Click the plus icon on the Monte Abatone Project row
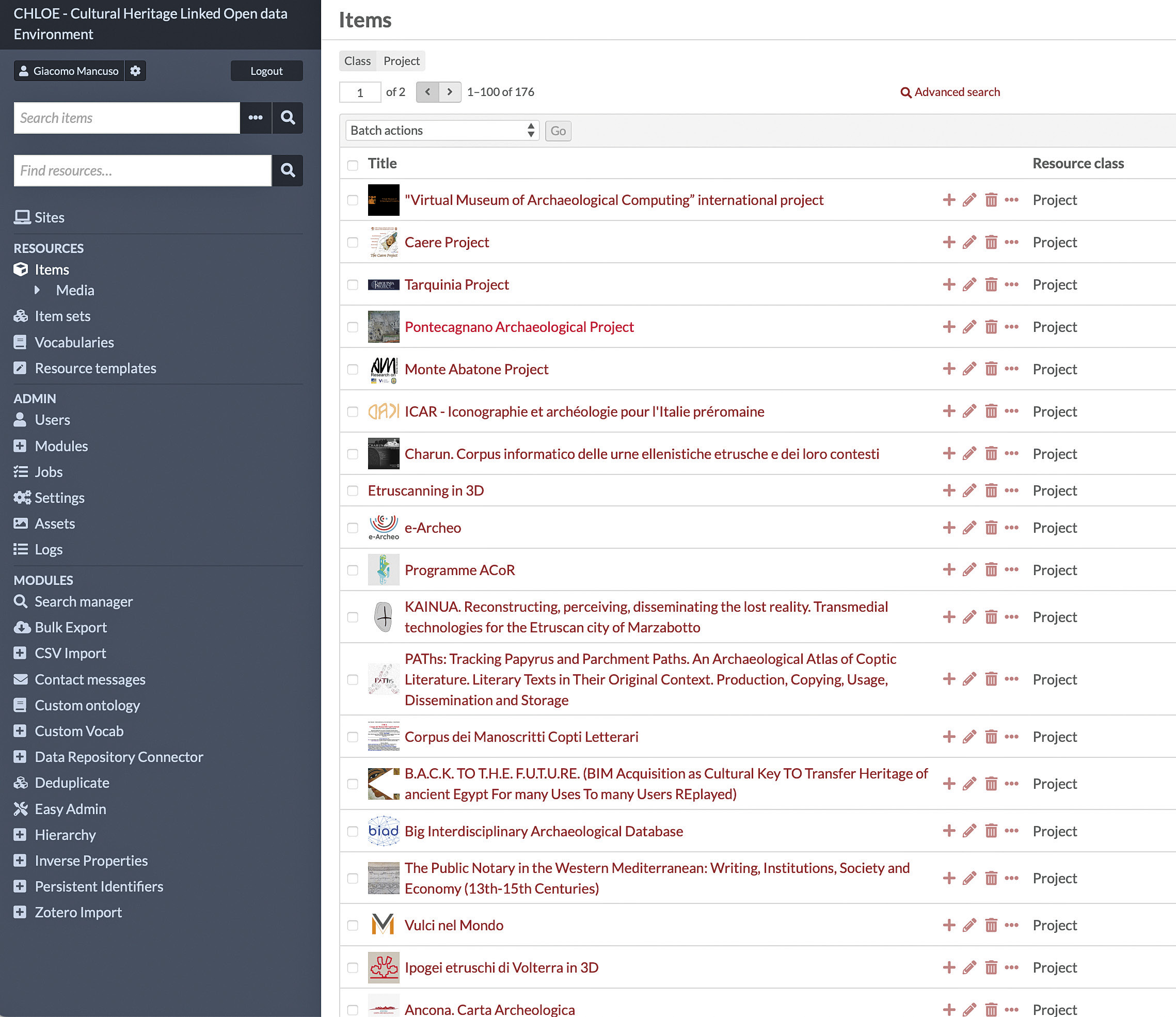The height and width of the screenshot is (1017, 1176). [948, 369]
